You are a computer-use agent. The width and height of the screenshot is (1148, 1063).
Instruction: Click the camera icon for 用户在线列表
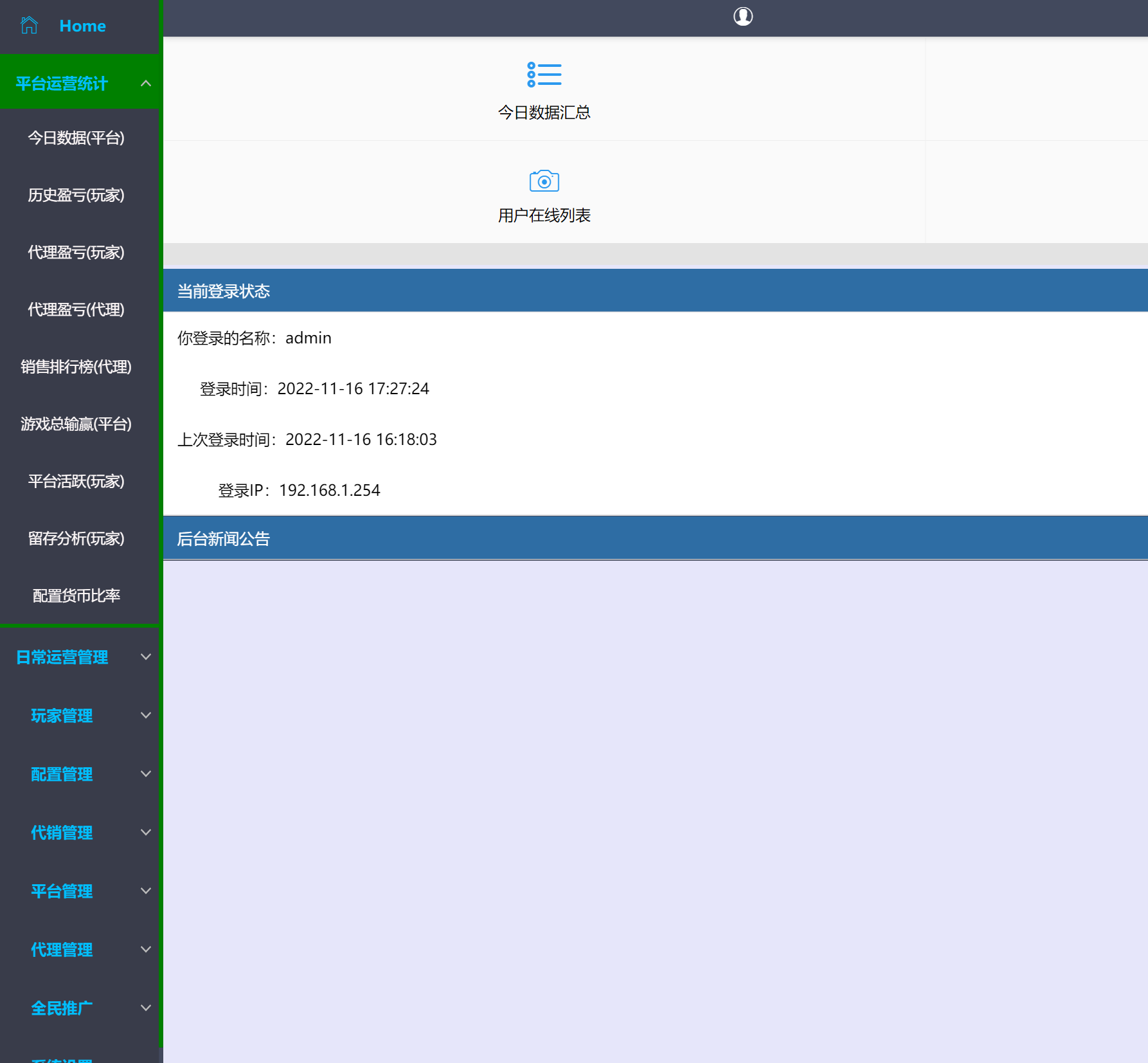pos(544,181)
